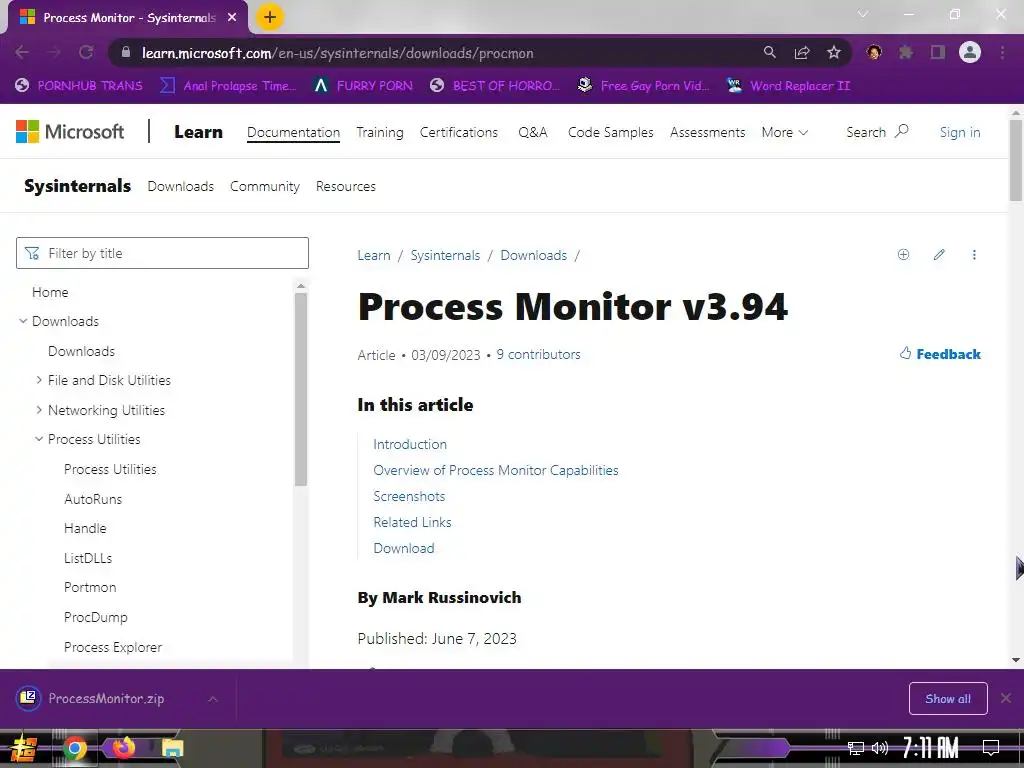Bookmark this page with the star icon

(x=834, y=53)
